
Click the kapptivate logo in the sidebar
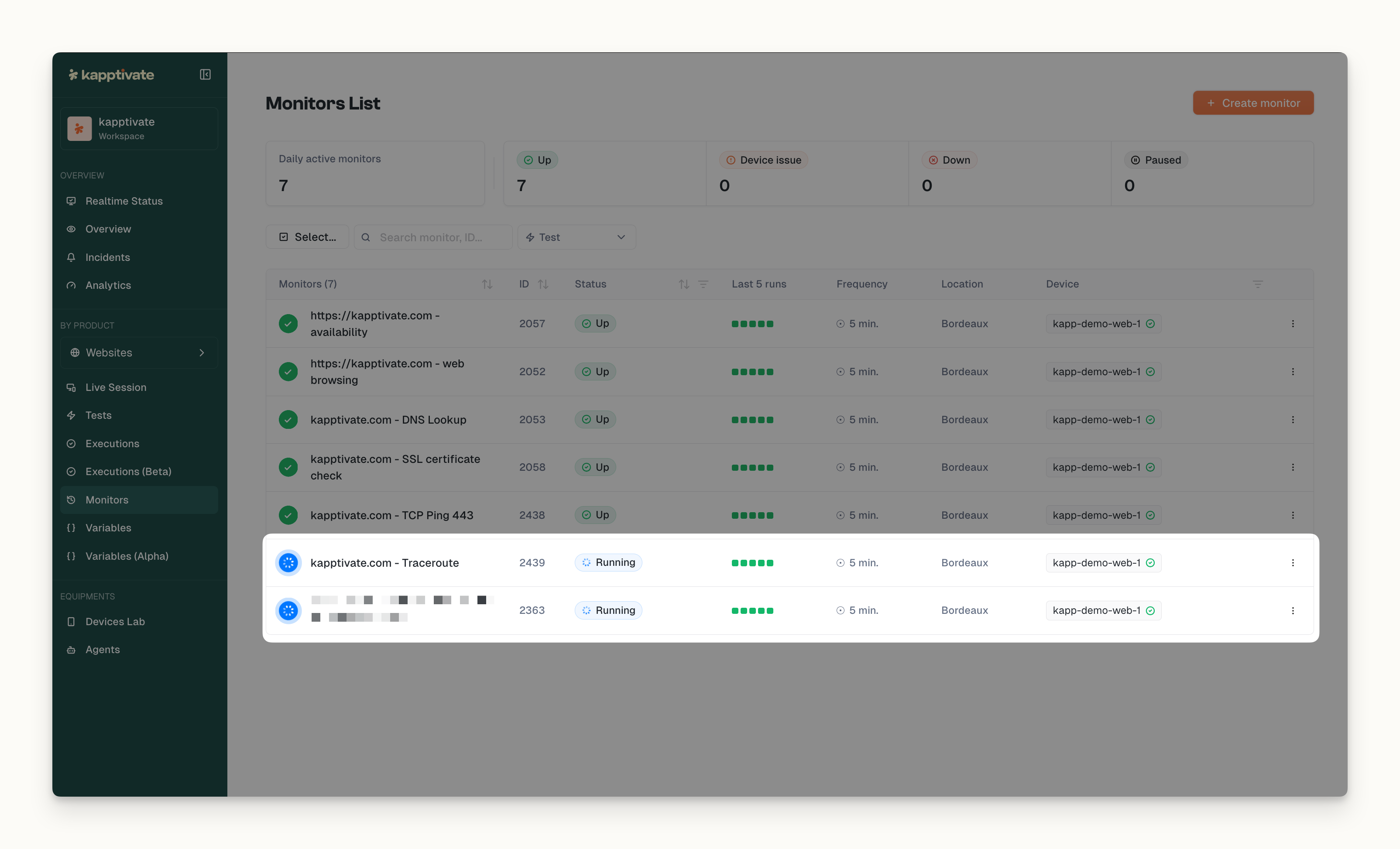(111, 75)
